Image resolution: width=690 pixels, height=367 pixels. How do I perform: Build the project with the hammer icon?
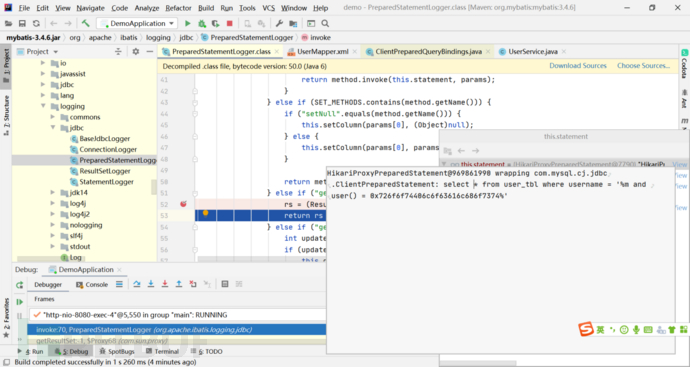click(86, 23)
